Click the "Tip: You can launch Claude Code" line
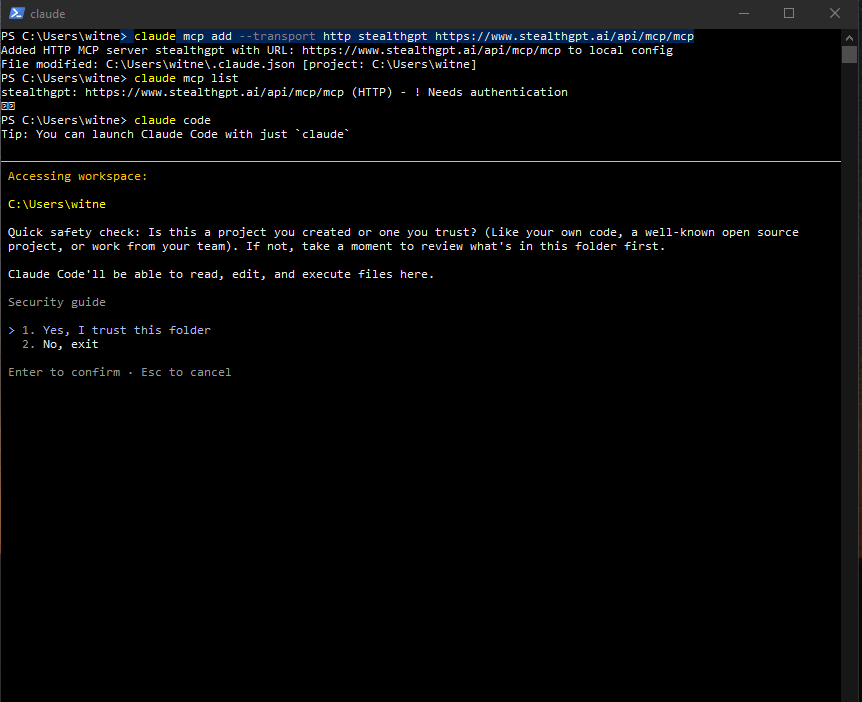The height and width of the screenshot is (702, 862). pyautogui.click(x=175, y=134)
